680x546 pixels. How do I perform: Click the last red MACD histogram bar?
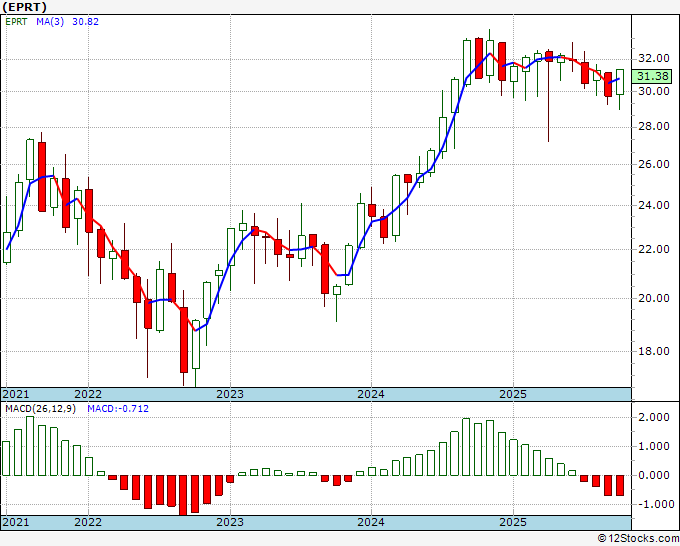tap(620, 485)
